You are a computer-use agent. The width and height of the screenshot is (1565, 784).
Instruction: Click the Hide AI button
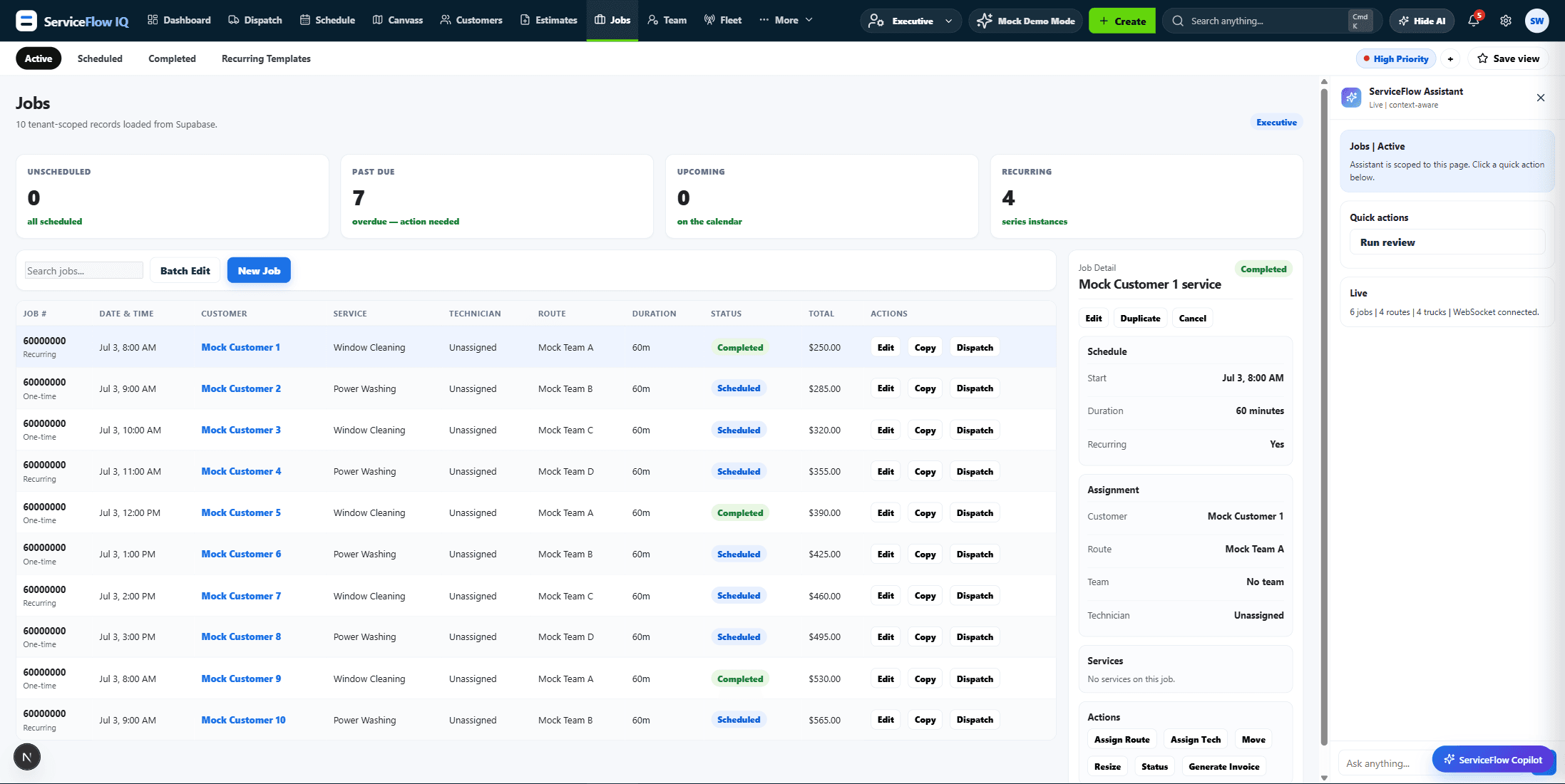click(x=1422, y=21)
